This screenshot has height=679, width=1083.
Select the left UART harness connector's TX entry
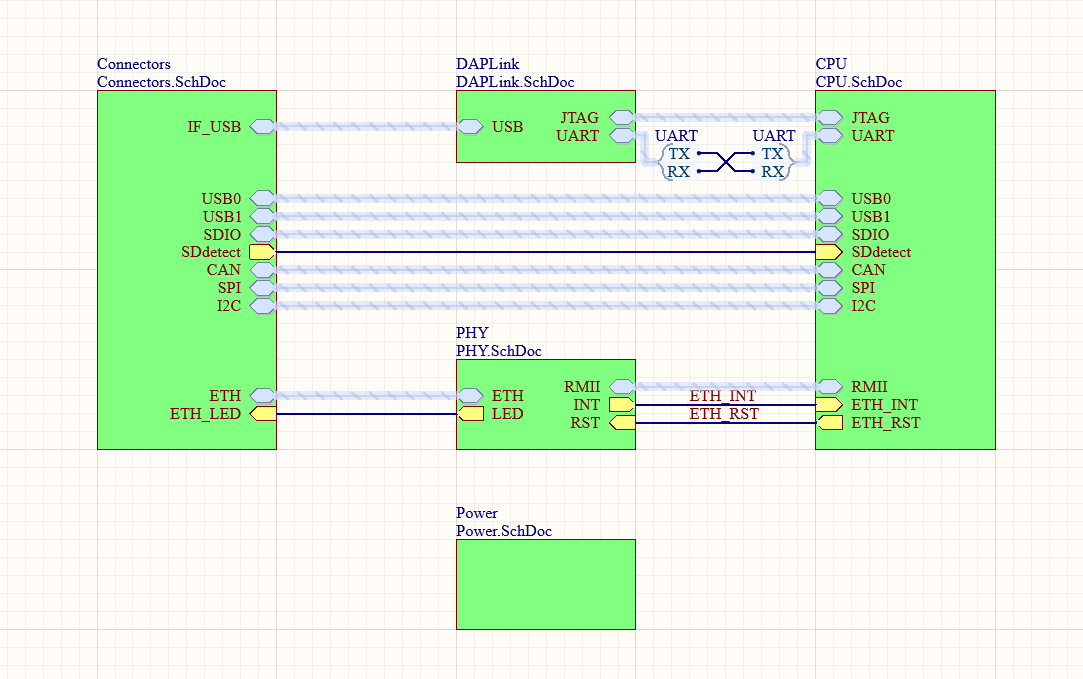[679, 154]
